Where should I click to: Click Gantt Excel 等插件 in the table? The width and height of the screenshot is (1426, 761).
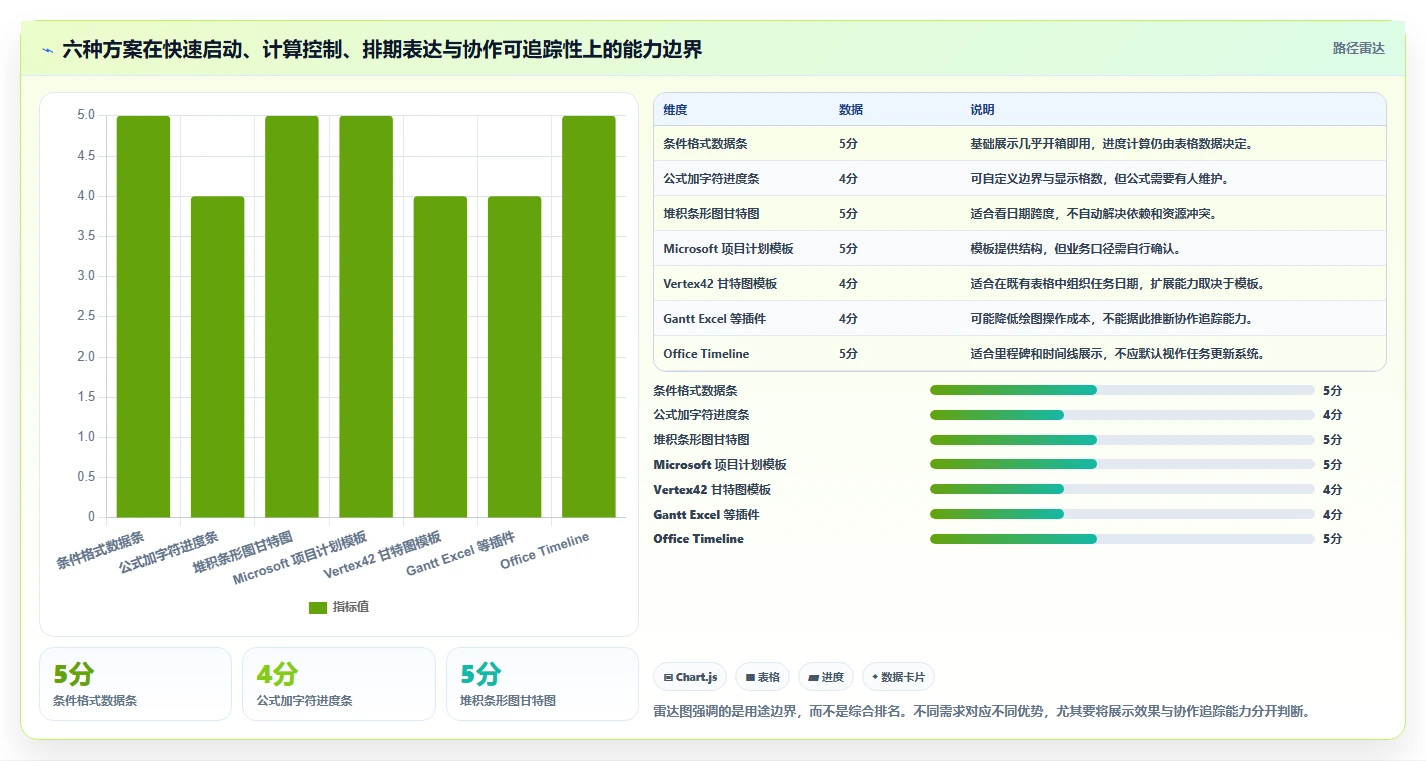714,319
